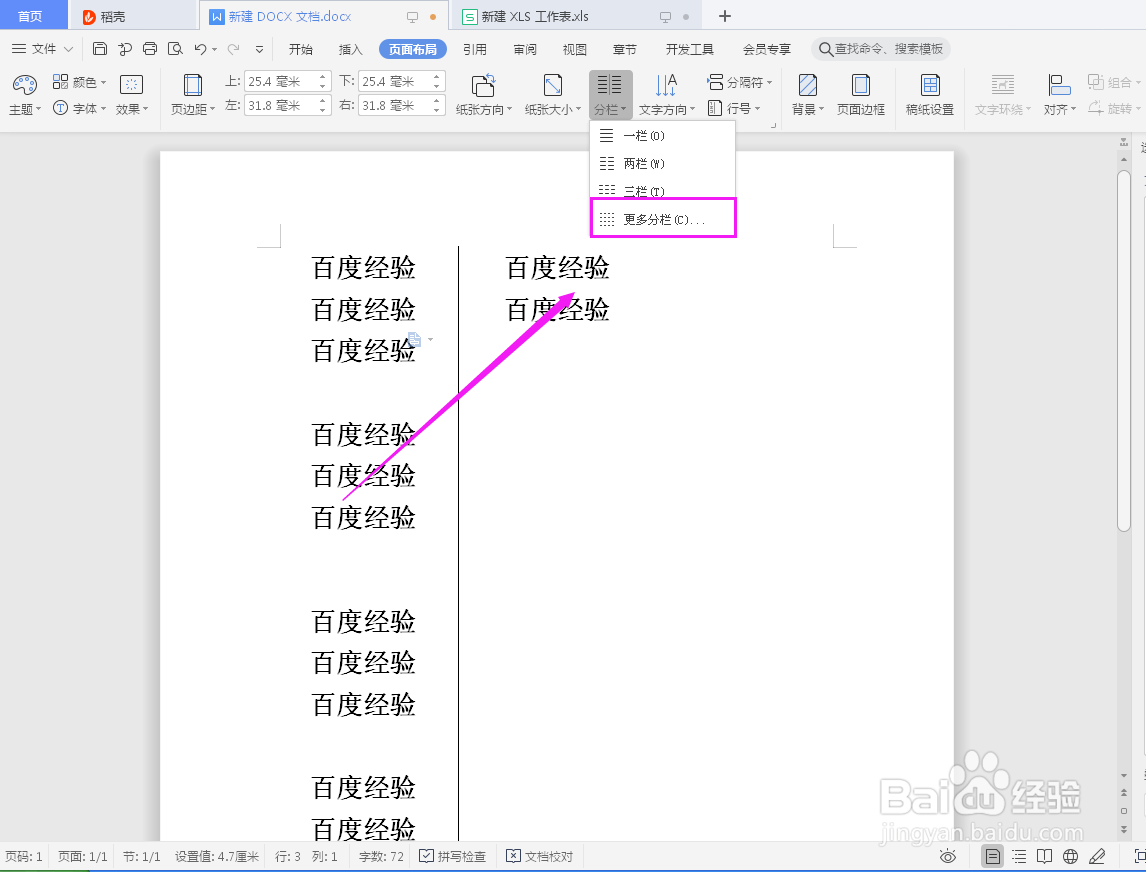The image size is (1146, 872).
Task: Open Print Preview icon
Action: (x=175, y=49)
